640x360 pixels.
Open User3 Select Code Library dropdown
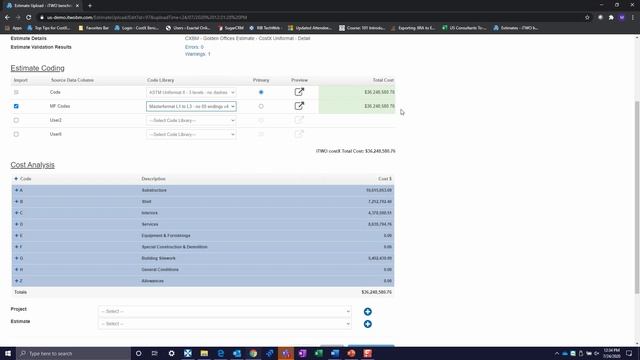(x=191, y=134)
